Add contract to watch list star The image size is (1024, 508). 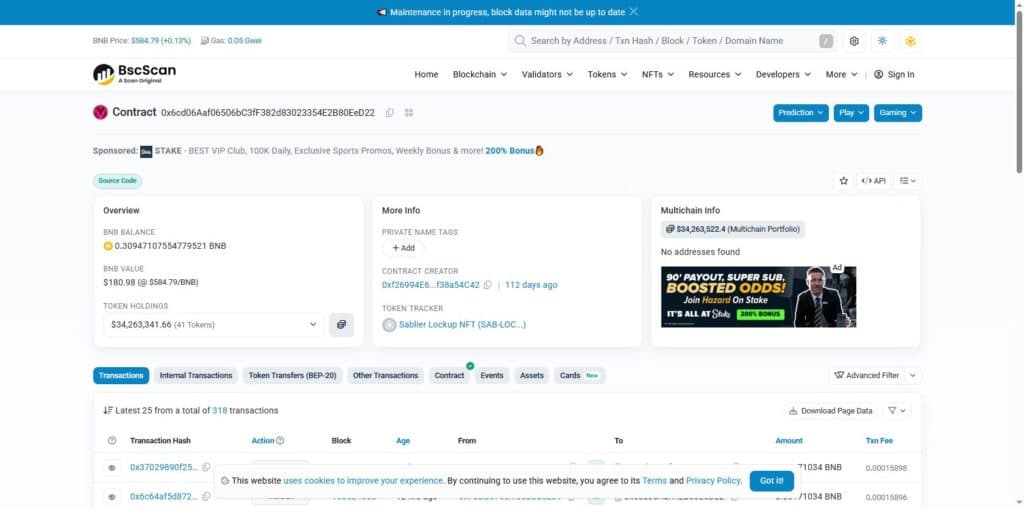(x=844, y=181)
